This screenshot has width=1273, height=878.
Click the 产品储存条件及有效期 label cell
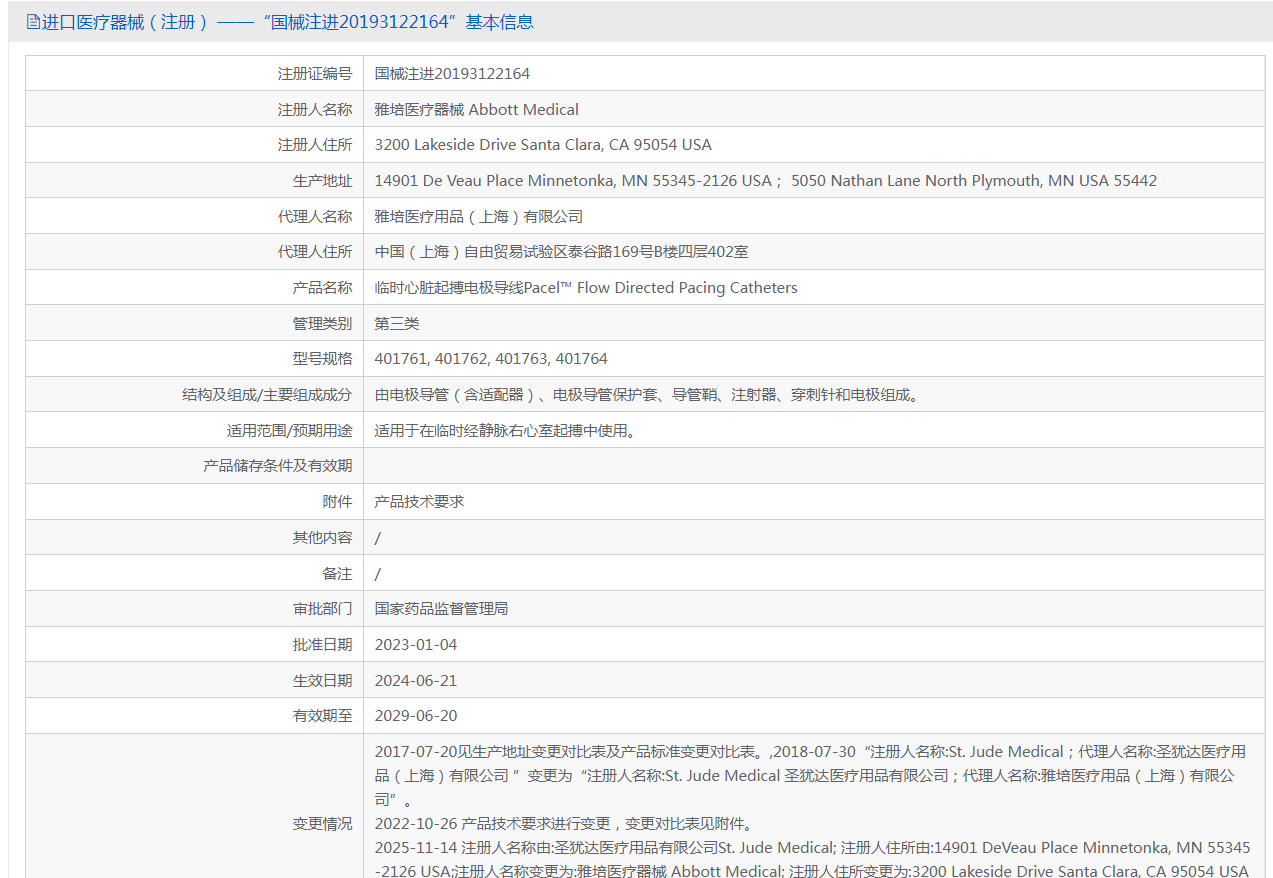coord(195,466)
